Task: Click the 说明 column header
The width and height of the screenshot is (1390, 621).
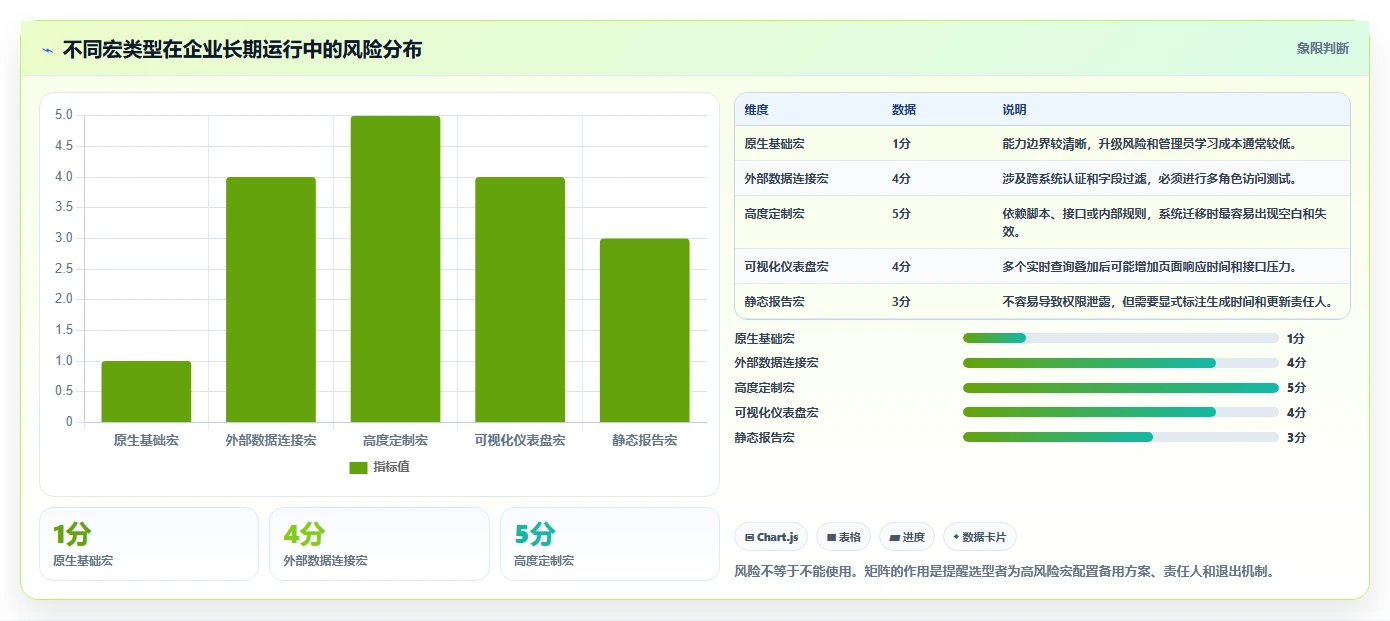Action: pyautogui.click(x=1015, y=110)
